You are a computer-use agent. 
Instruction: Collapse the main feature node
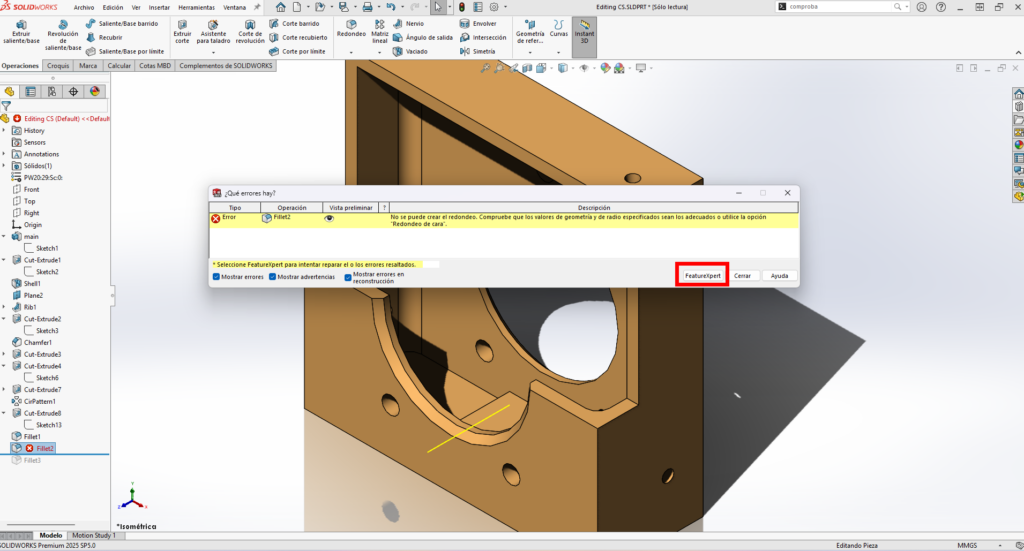4,236
